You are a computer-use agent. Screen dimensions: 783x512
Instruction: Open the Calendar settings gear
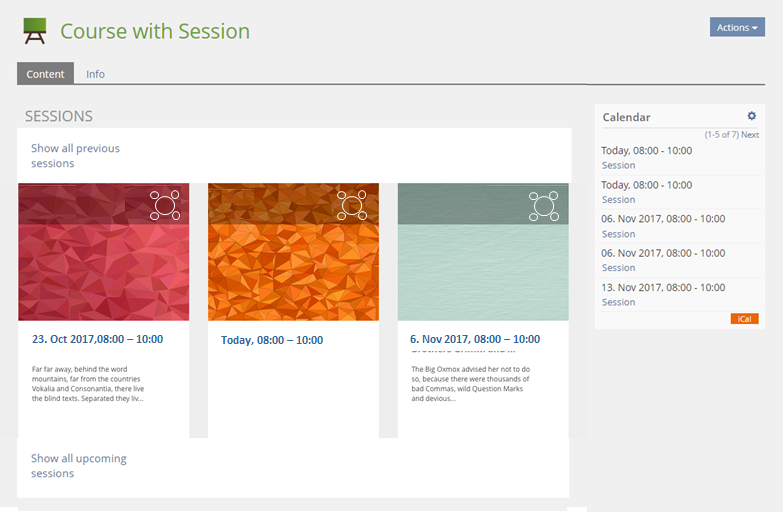coord(752,117)
